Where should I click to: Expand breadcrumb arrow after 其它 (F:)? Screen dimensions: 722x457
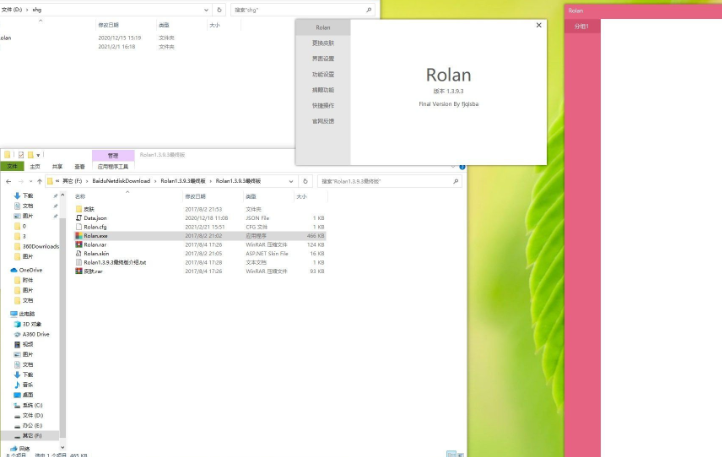coord(87,182)
